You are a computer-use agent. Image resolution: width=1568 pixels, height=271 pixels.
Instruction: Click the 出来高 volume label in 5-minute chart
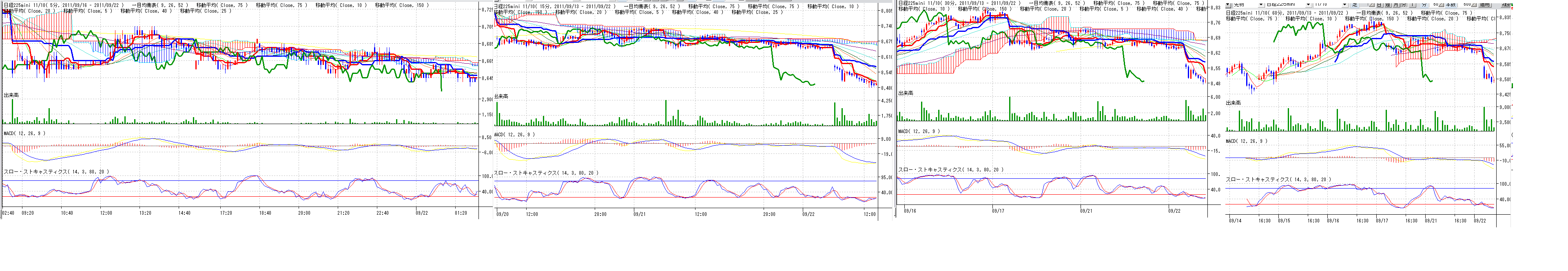point(11,95)
